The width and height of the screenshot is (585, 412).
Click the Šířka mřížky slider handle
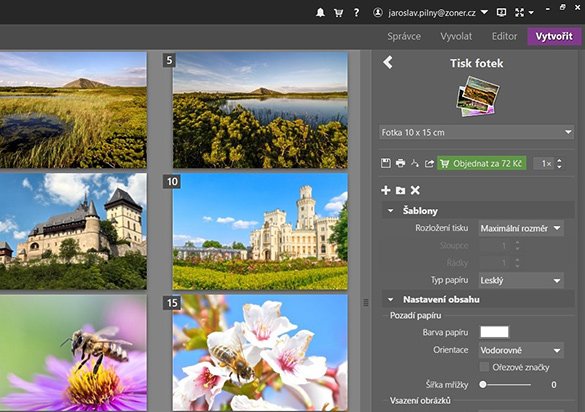pos(483,384)
